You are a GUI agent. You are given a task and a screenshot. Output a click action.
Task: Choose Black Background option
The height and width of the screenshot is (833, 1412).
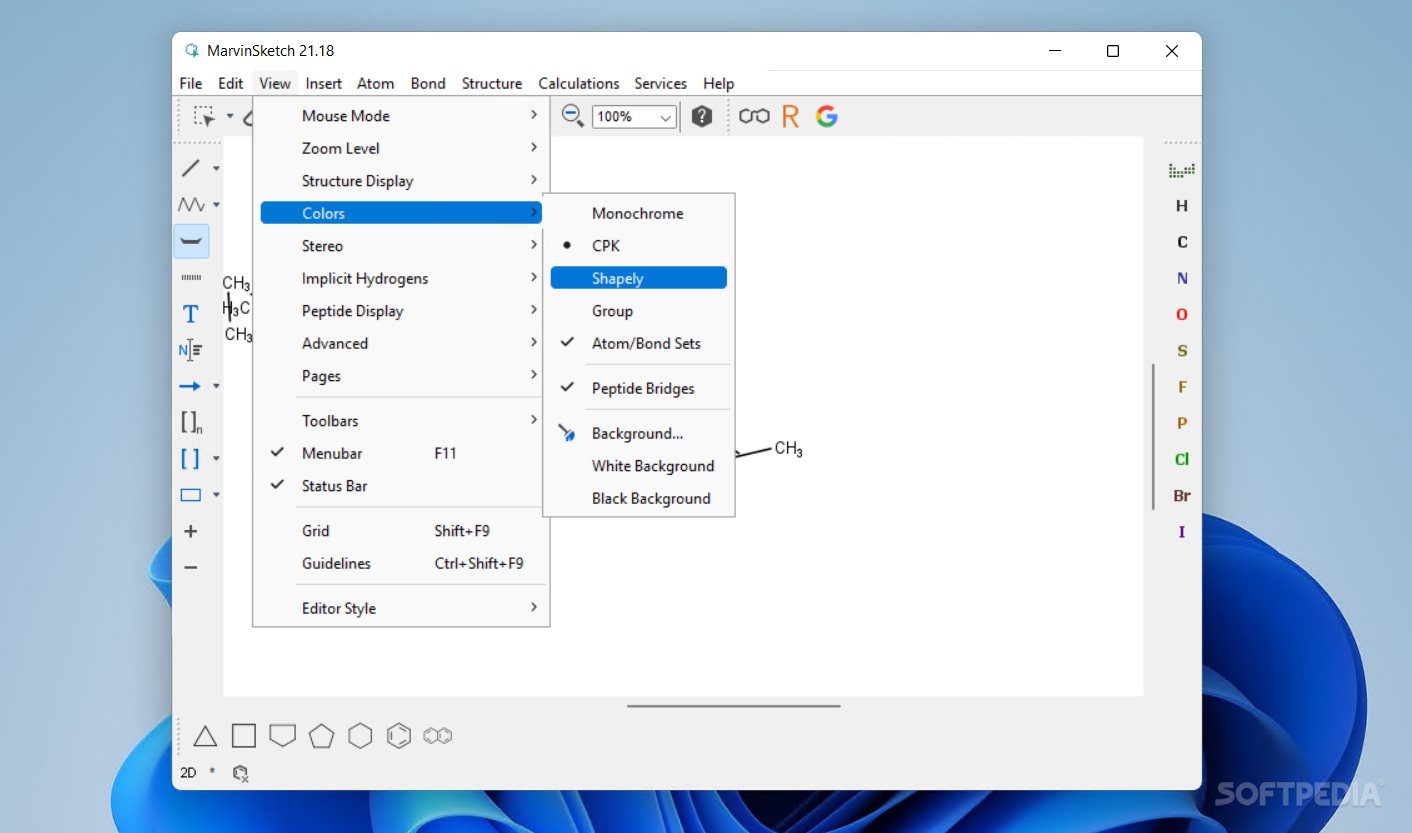[x=638, y=498]
